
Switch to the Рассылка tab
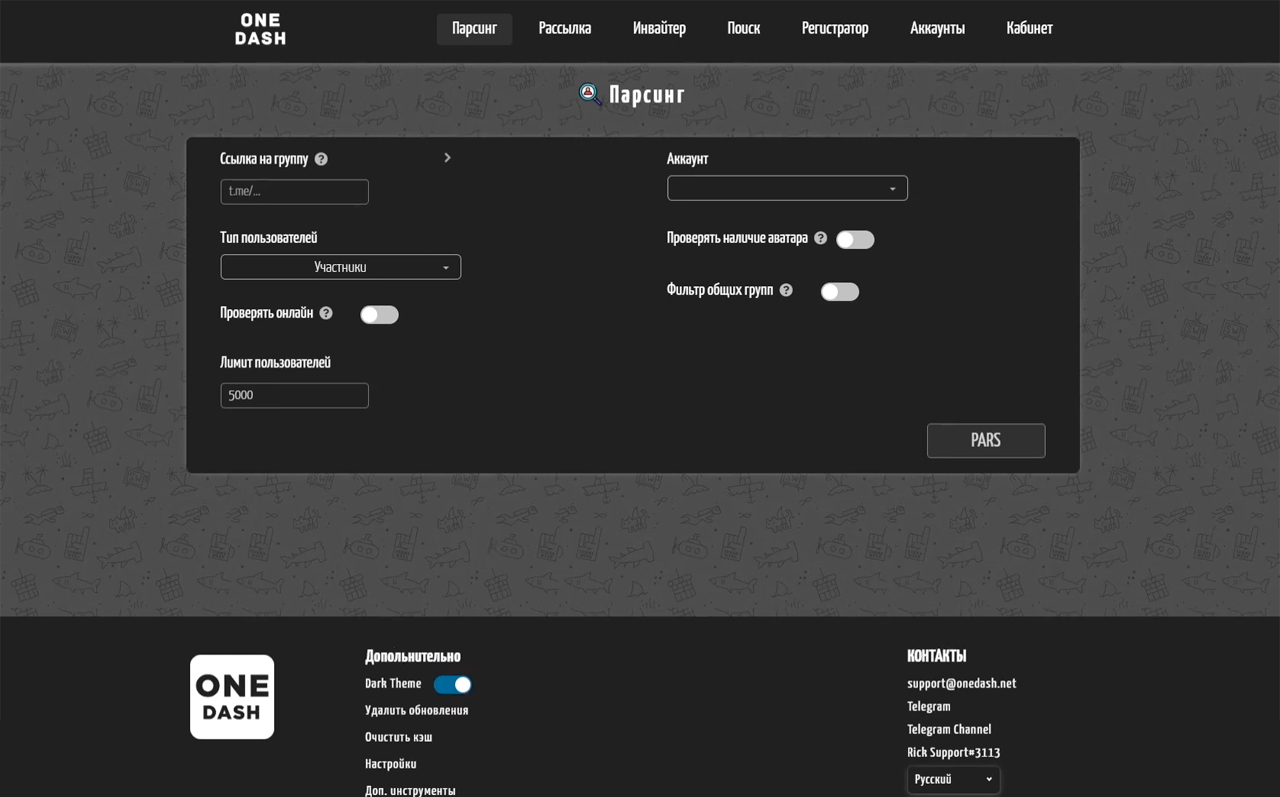tap(565, 29)
